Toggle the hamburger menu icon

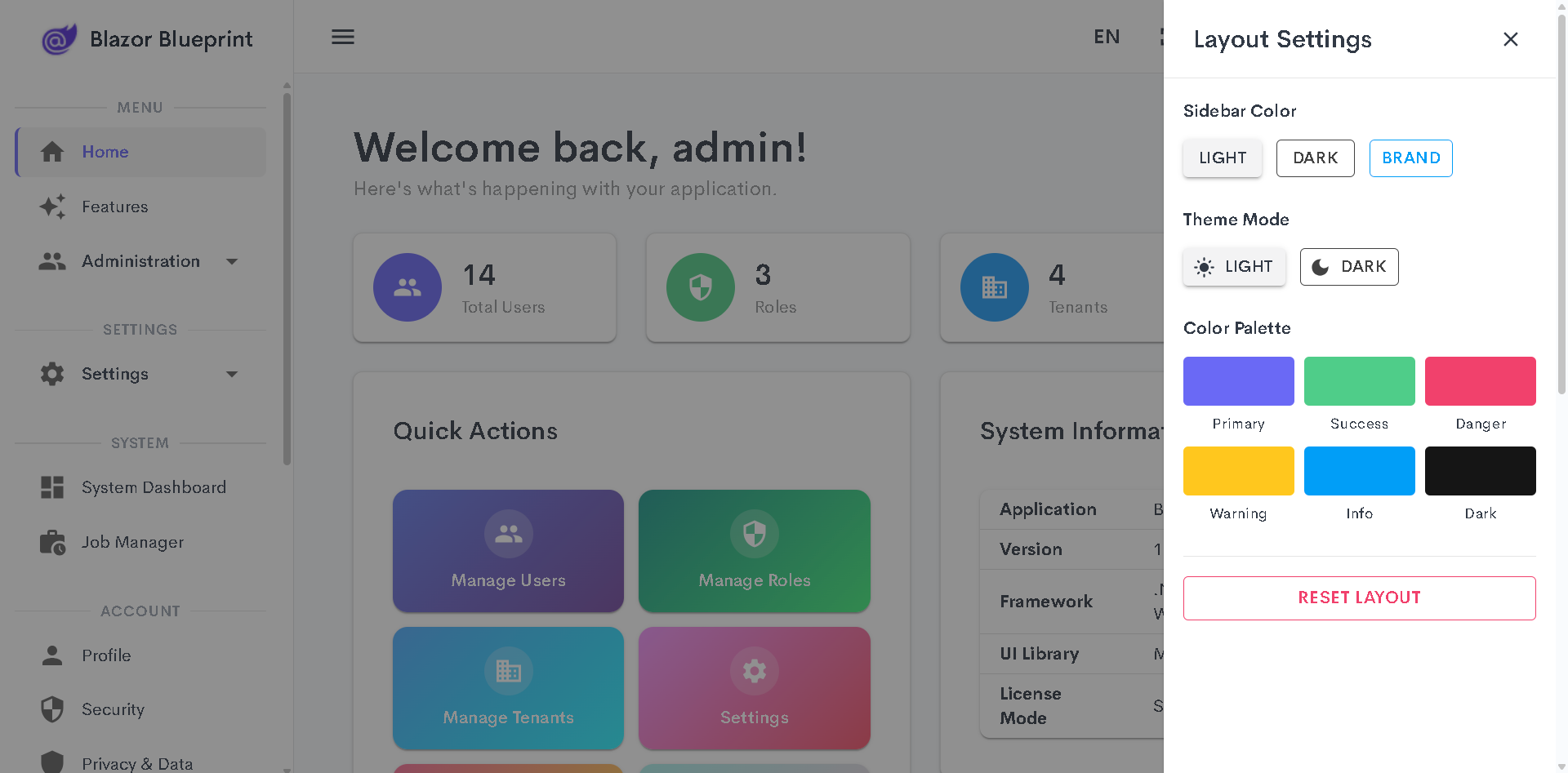342,37
